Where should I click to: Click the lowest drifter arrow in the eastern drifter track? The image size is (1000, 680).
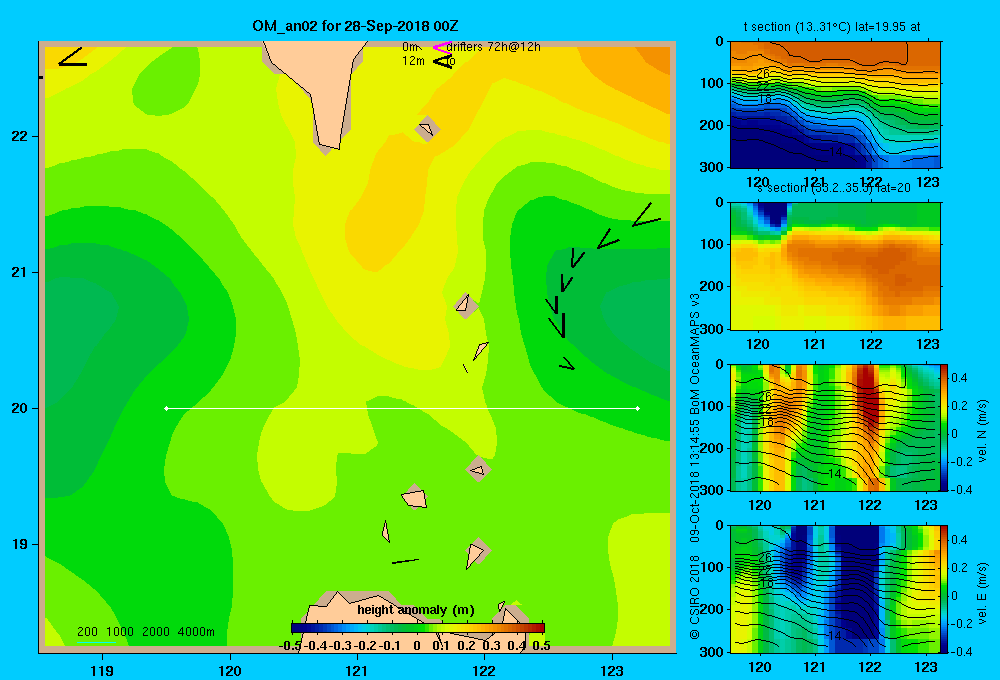(x=567, y=364)
